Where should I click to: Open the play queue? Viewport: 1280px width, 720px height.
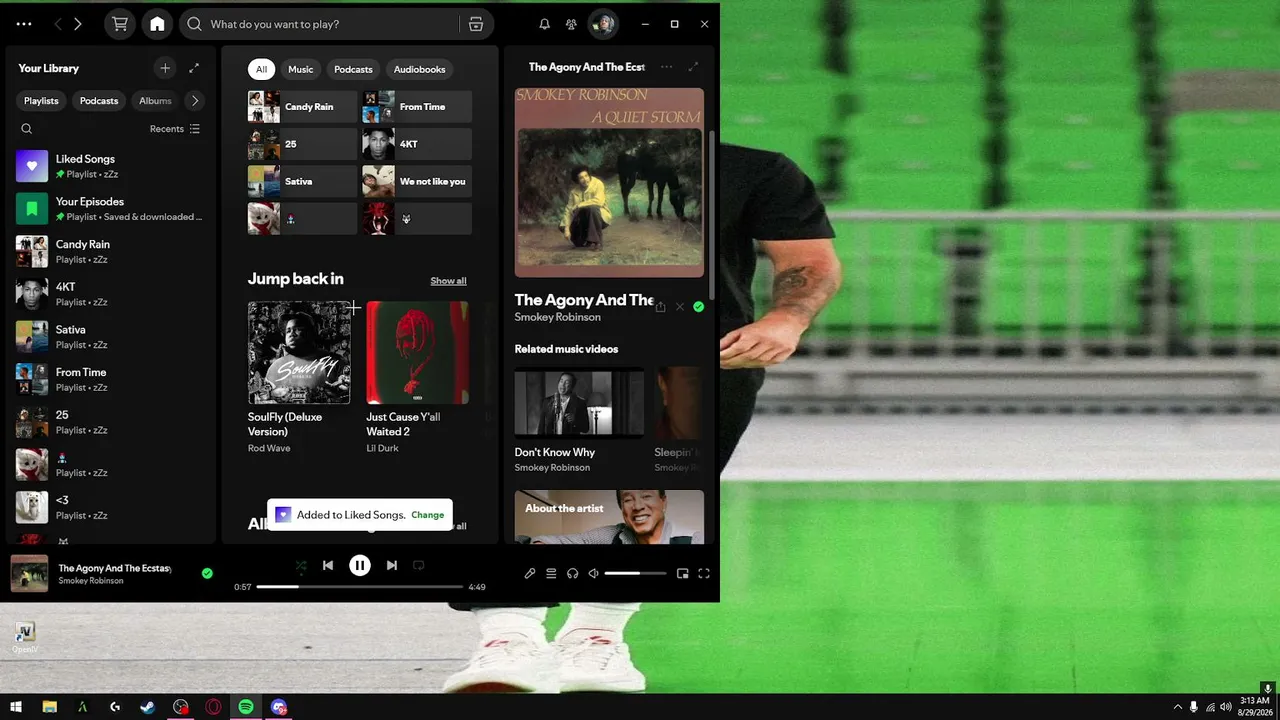click(x=551, y=574)
